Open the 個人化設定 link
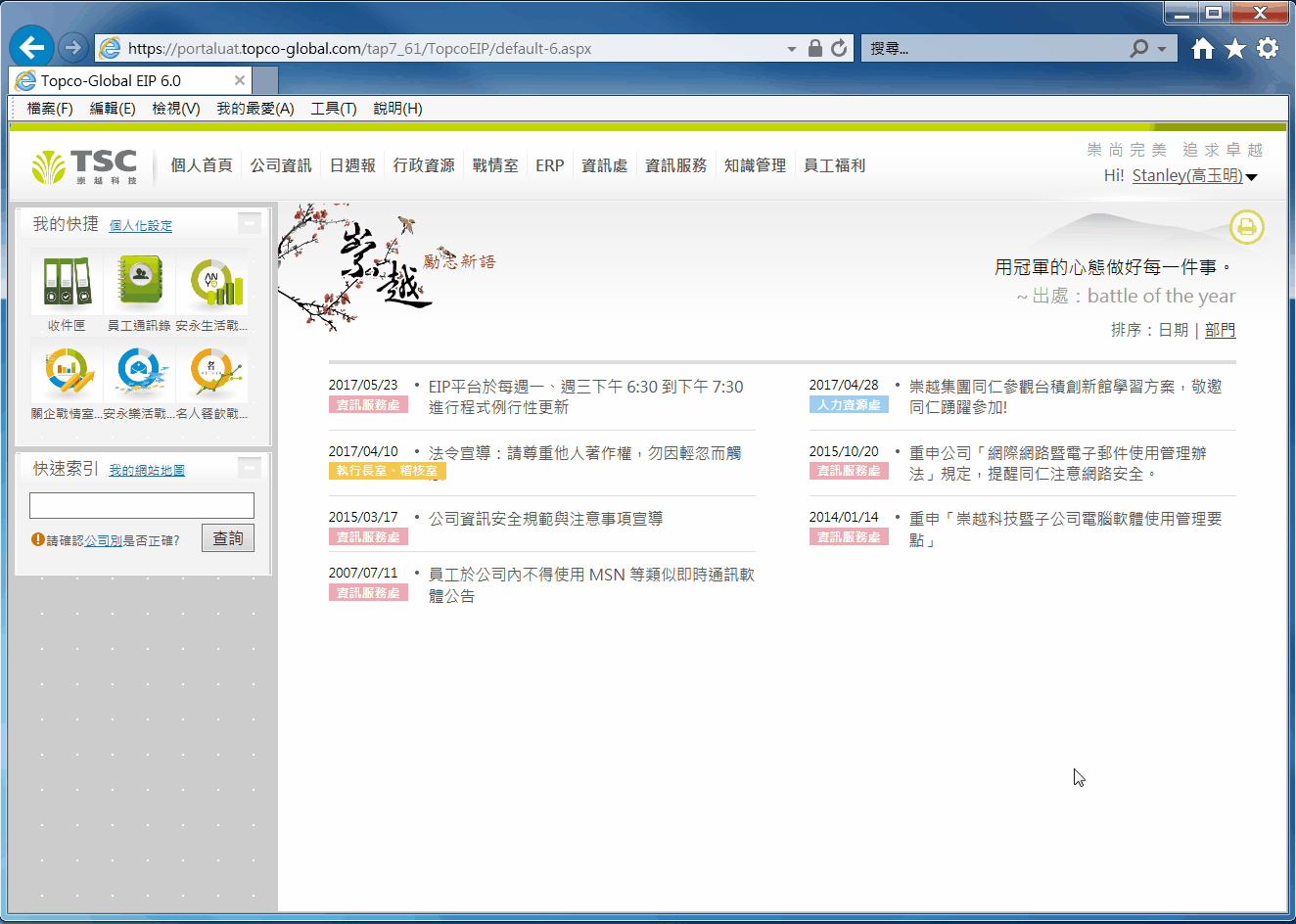 coord(141,226)
